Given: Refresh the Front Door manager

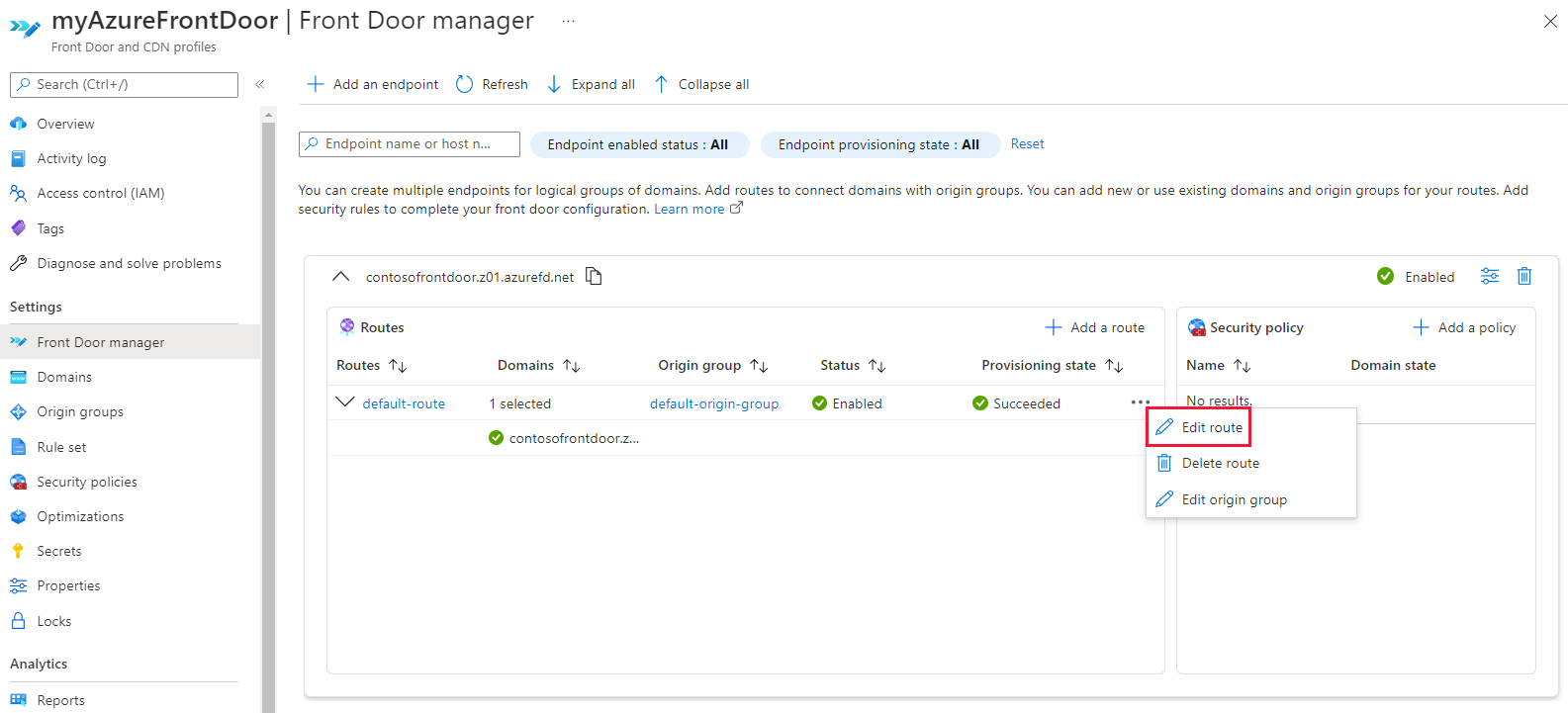Looking at the screenshot, I should click(x=492, y=84).
